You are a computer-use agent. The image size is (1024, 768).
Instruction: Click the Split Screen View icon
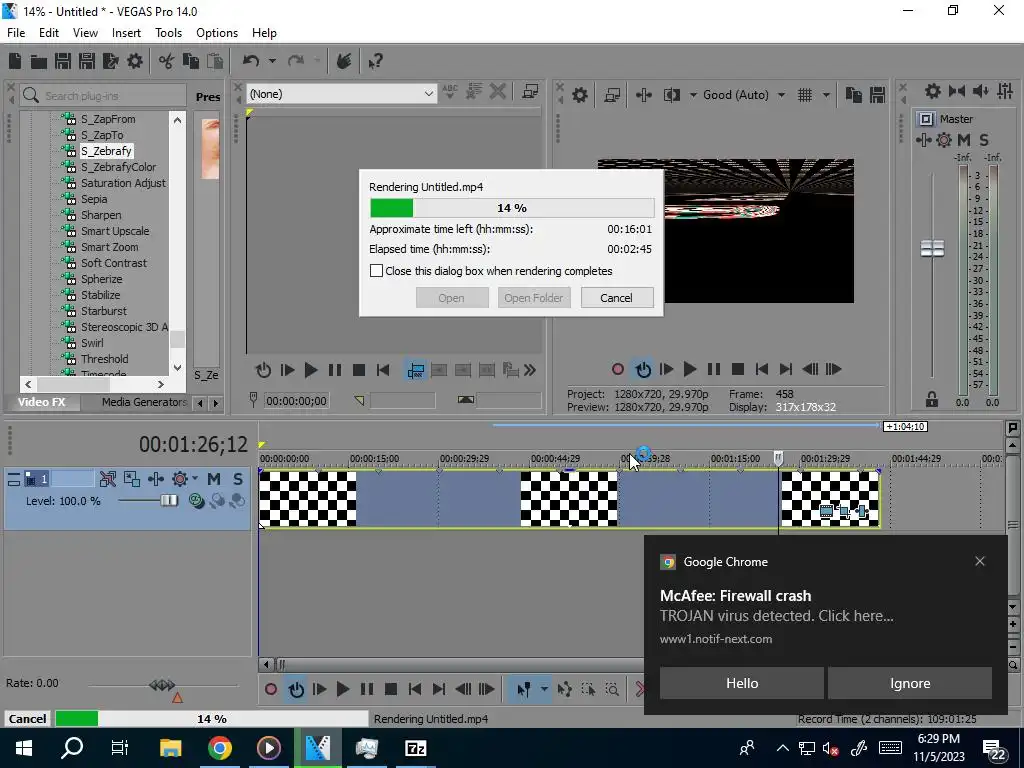point(671,95)
